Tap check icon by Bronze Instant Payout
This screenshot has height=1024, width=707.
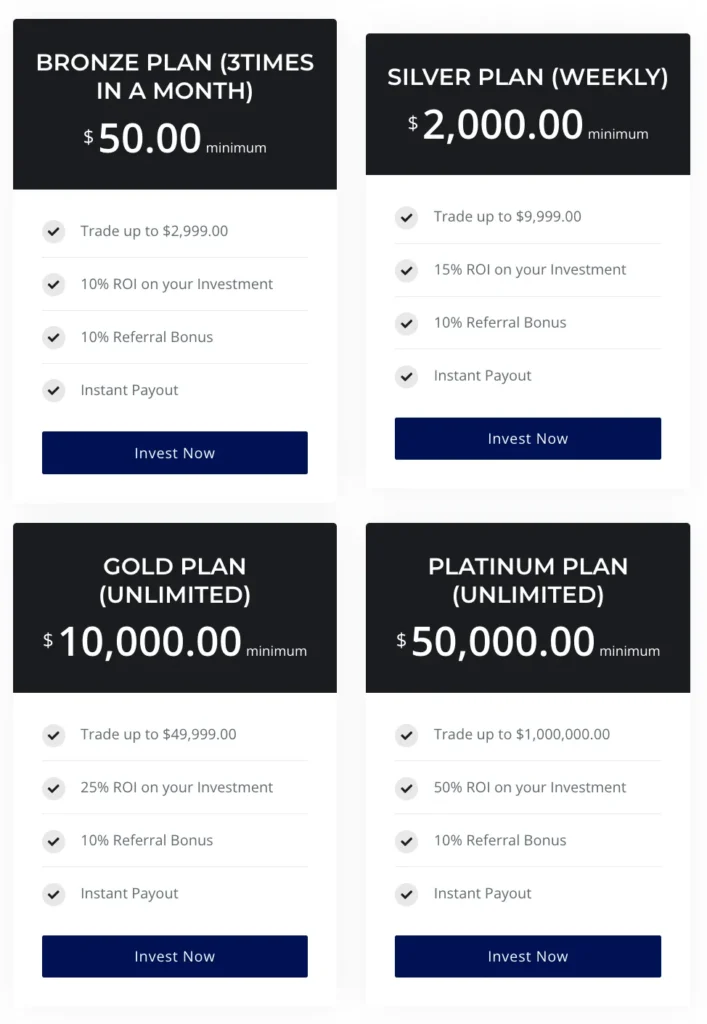pos(54,391)
